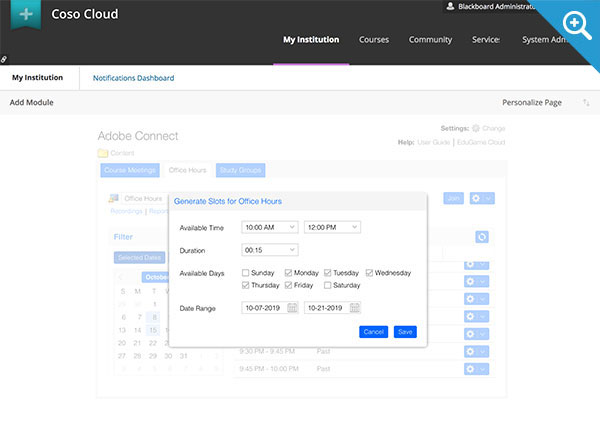Open gear menu for 9:45 PM - 10:00 PM slot
600x444 pixels.
pos(476,369)
